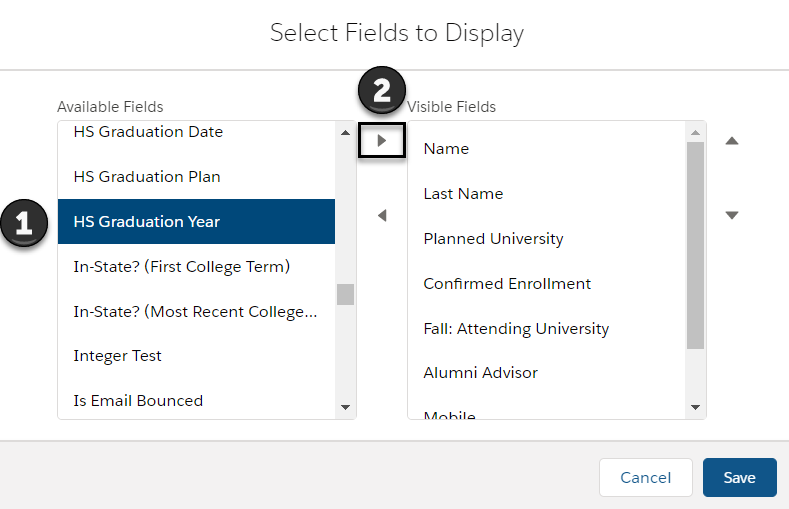Viewport: 789px width, 509px height.
Task: Choose In-State? (Most Recent College... field
Action: (196, 311)
